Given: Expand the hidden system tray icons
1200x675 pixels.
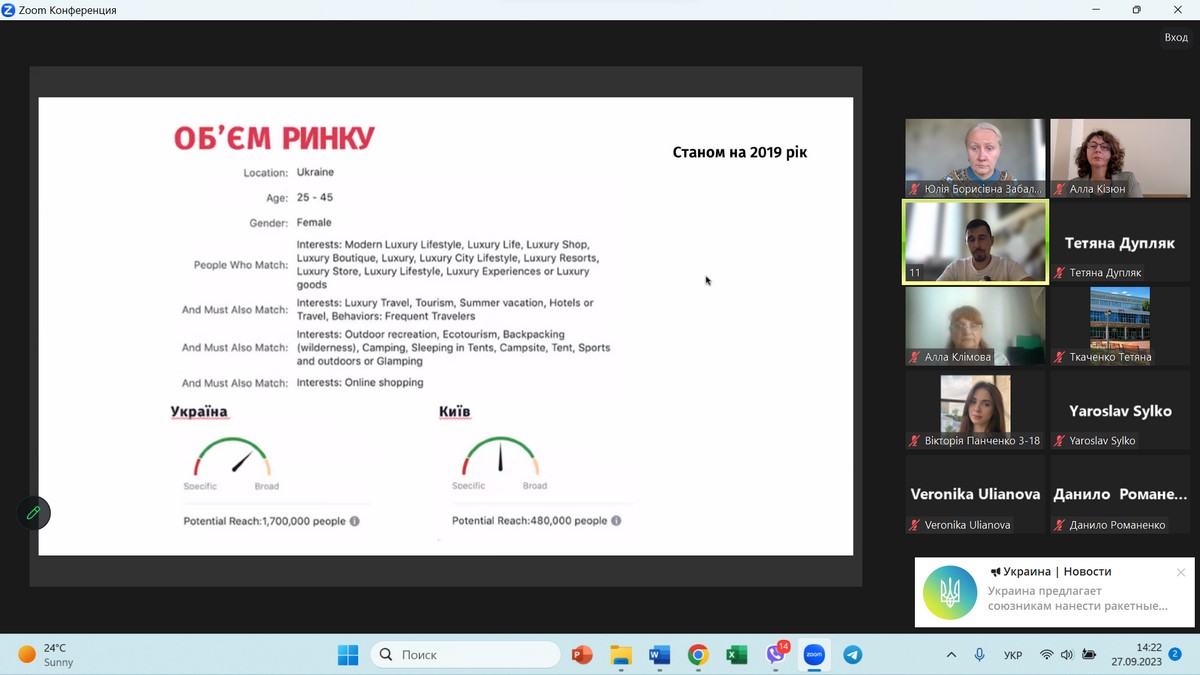Looking at the screenshot, I should pyautogui.click(x=951, y=655).
